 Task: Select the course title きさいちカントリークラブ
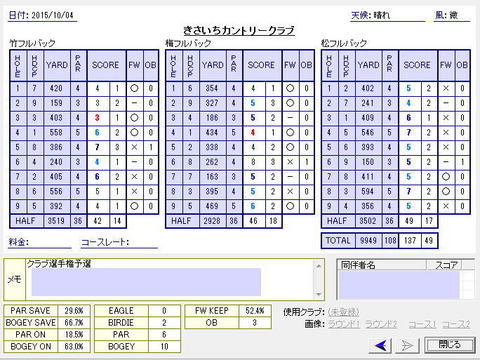point(239,31)
